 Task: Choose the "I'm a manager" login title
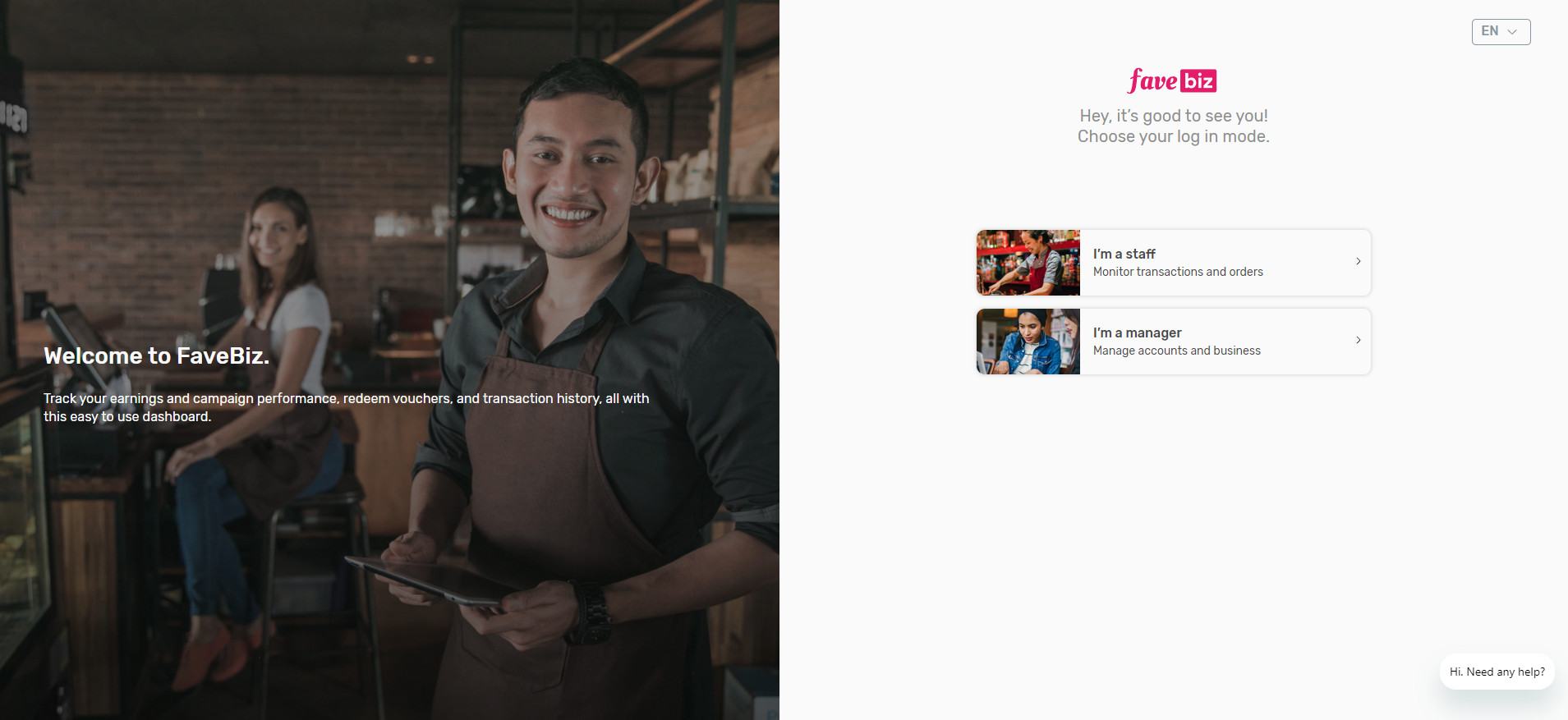(1137, 332)
